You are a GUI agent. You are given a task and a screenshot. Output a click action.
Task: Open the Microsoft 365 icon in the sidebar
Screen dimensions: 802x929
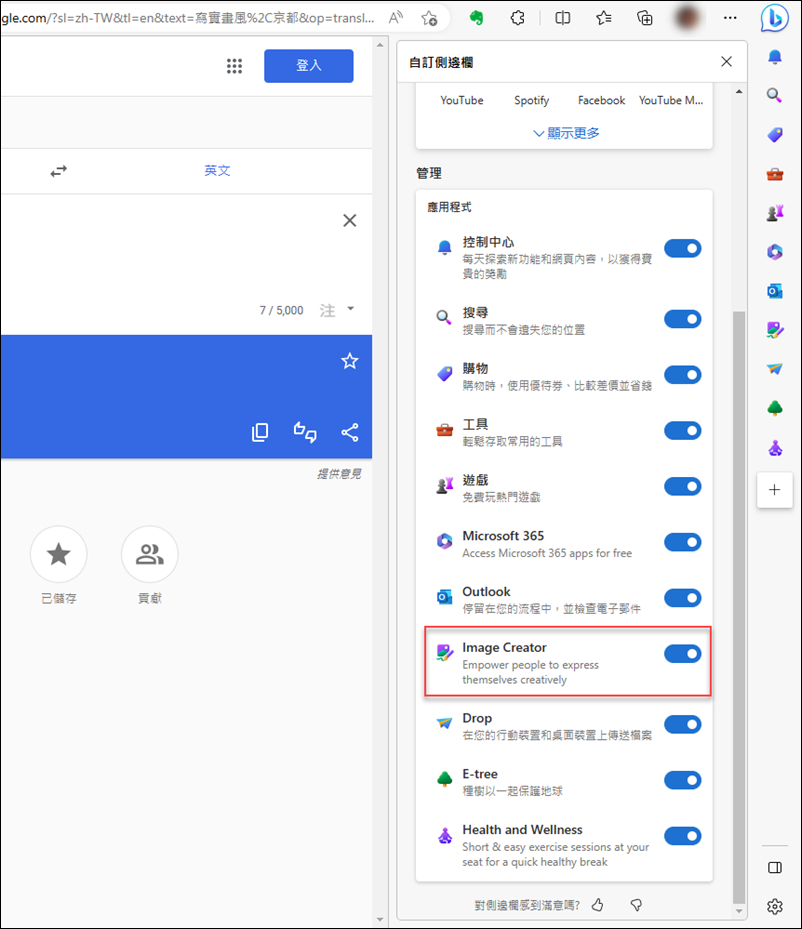[x=775, y=252]
